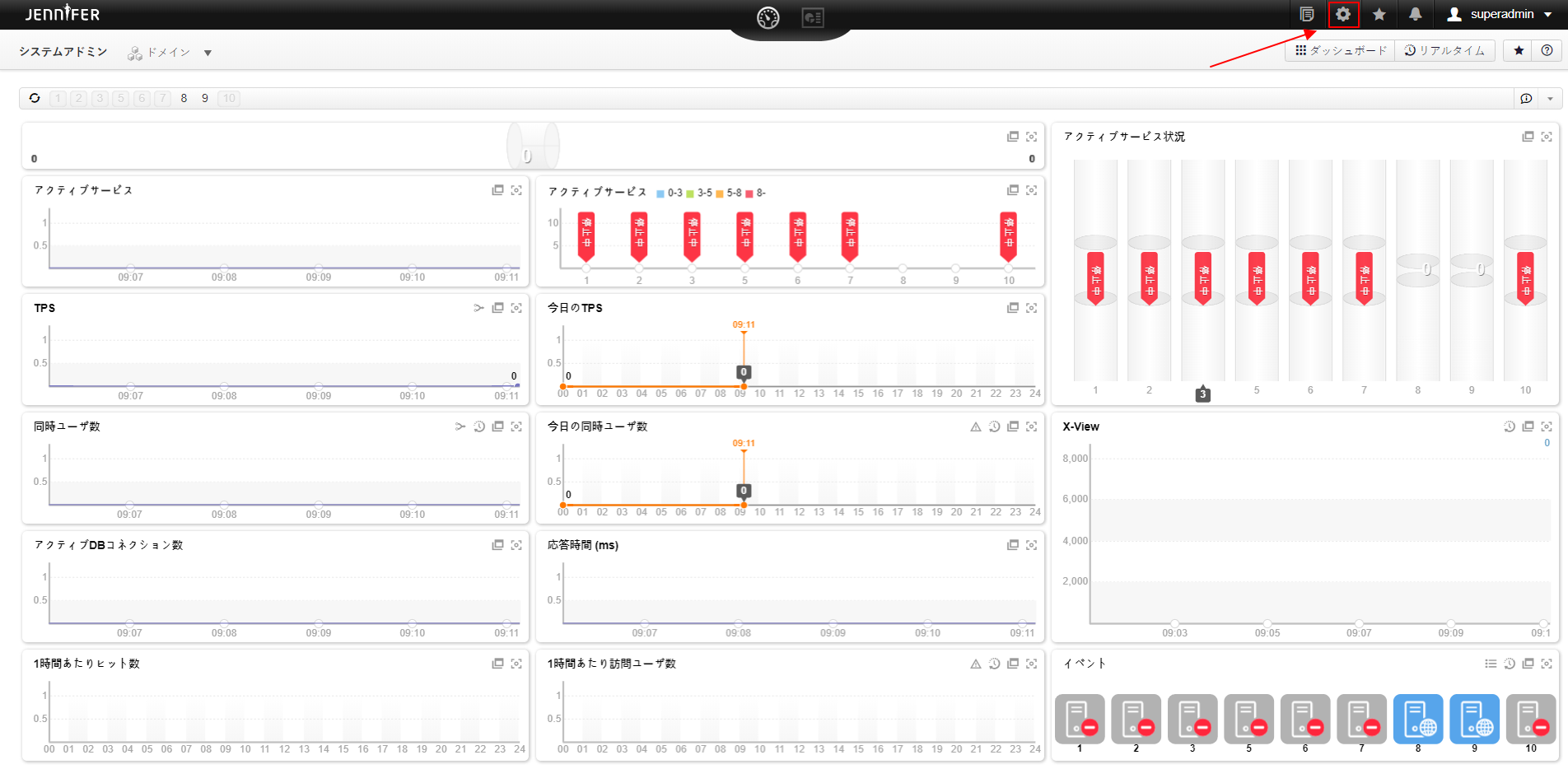Switch to the リアルタイム tab
Image resolution: width=1568 pixels, height=769 pixels.
[1444, 50]
